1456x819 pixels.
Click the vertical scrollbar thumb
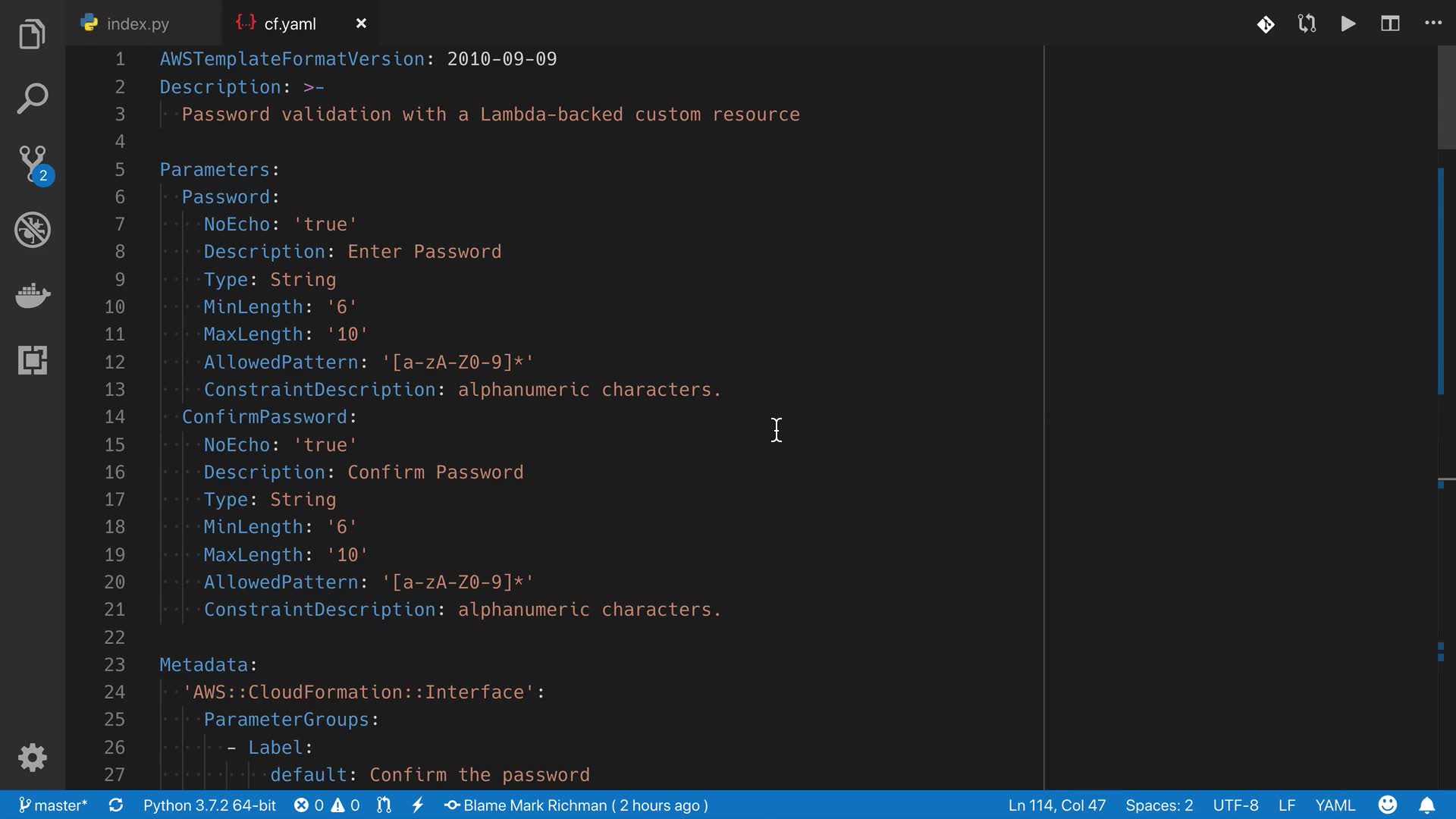coord(1446,99)
